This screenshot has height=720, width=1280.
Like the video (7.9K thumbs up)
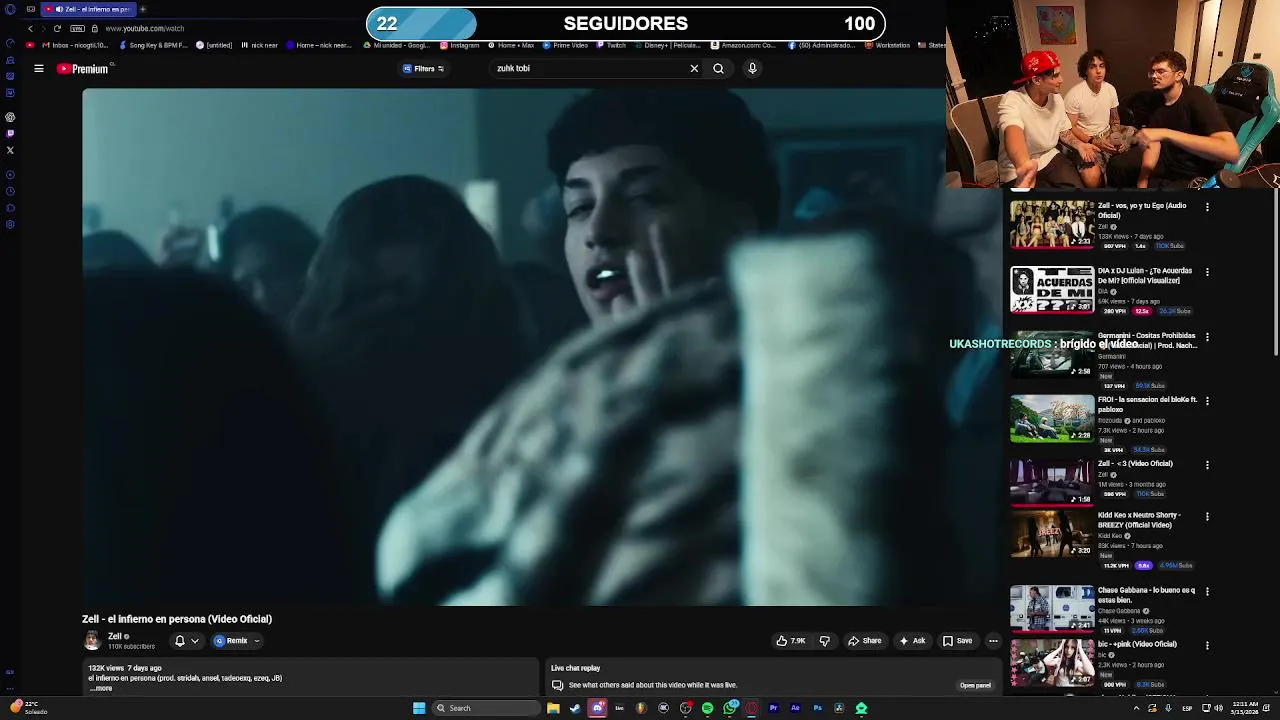791,641
